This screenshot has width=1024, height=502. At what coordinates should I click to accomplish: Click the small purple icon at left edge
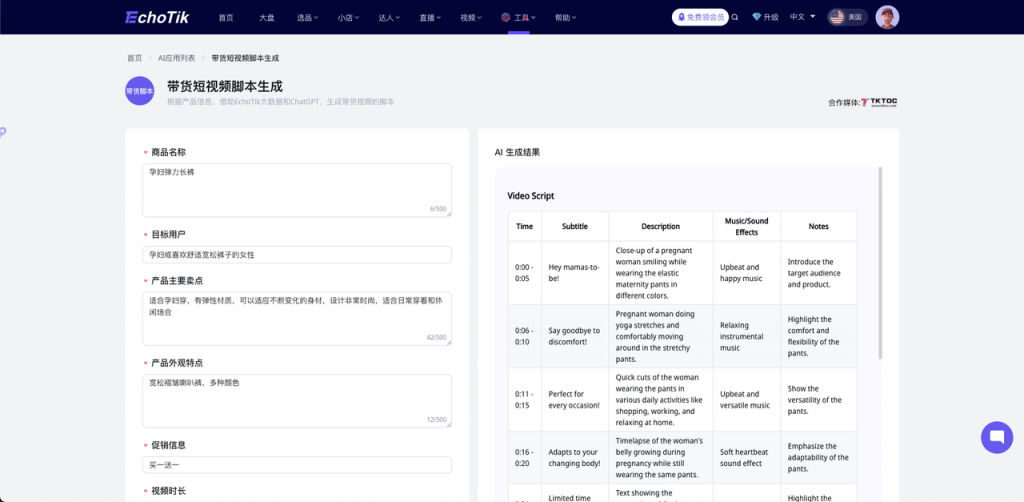tap(3, 131)
